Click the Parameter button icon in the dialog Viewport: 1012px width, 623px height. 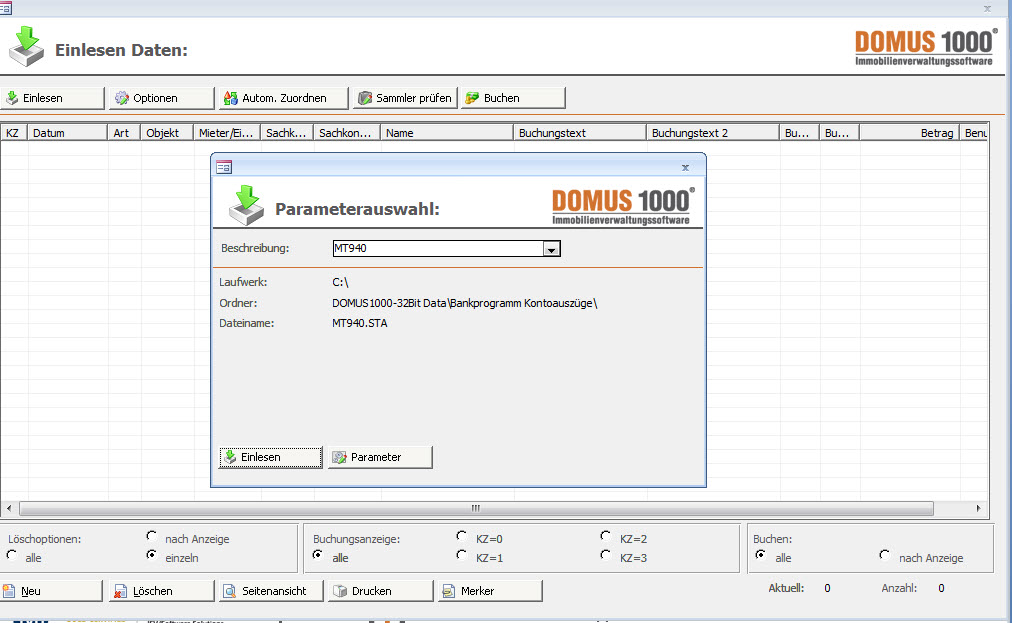tap(339, 457)
